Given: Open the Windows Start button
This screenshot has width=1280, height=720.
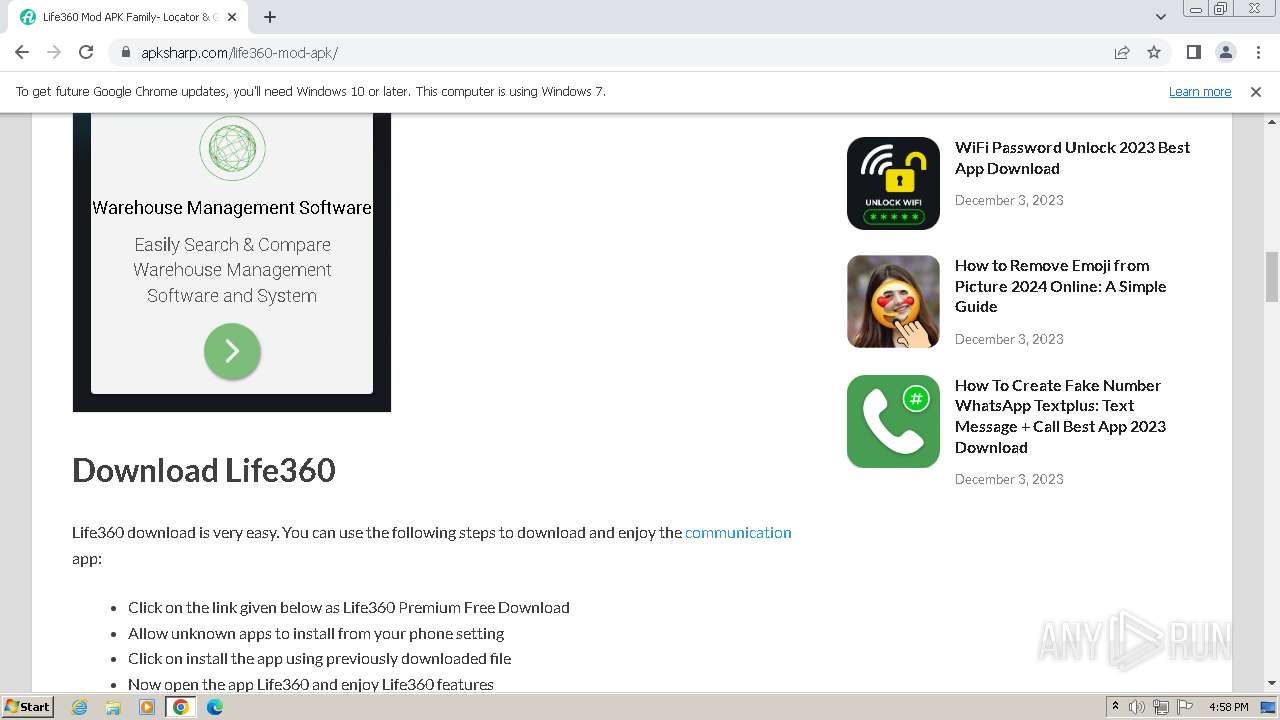Looking at the screenshot, I should click(28, 707).
